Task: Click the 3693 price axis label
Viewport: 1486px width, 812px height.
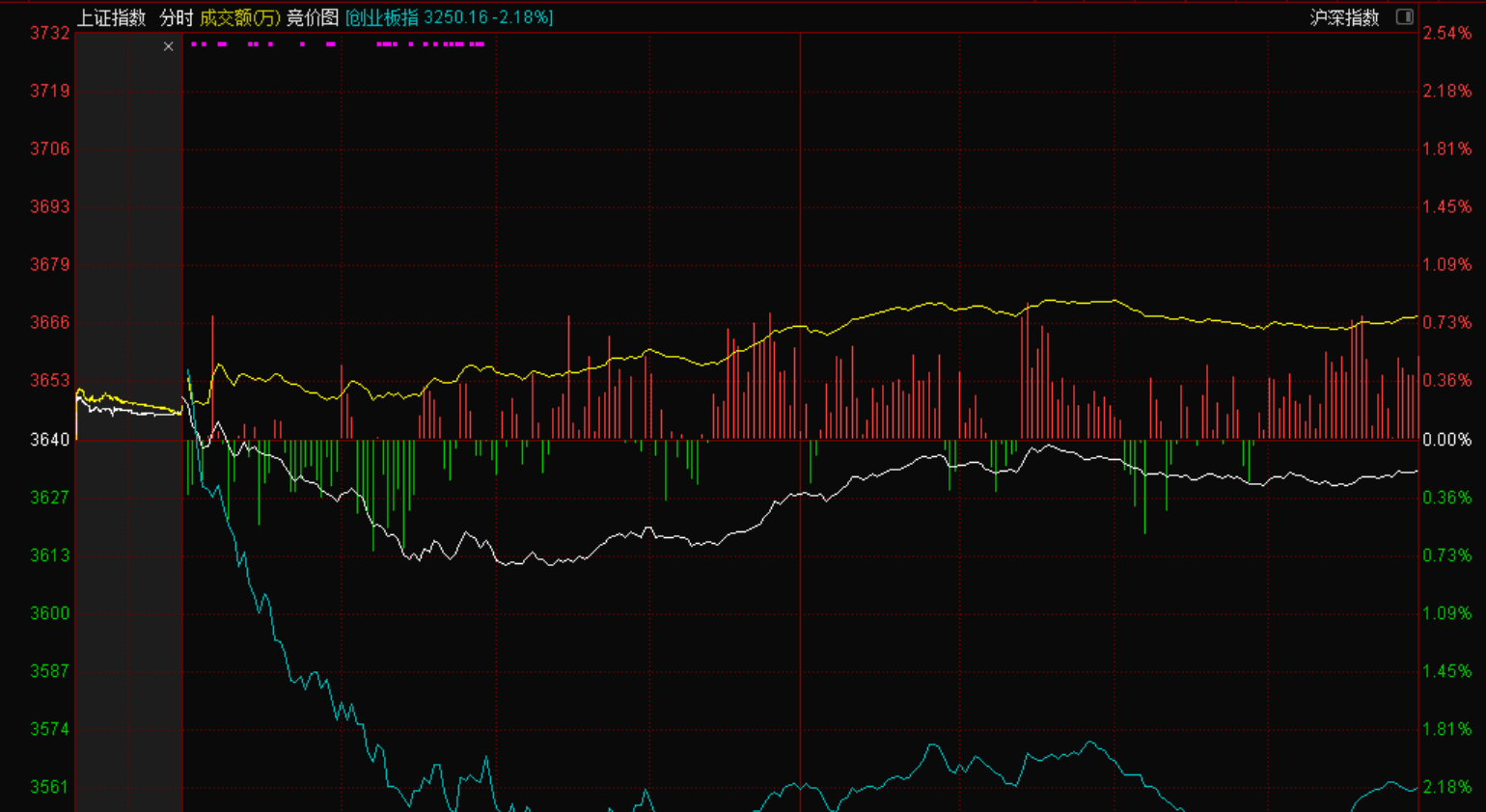Action: point(50,206)
